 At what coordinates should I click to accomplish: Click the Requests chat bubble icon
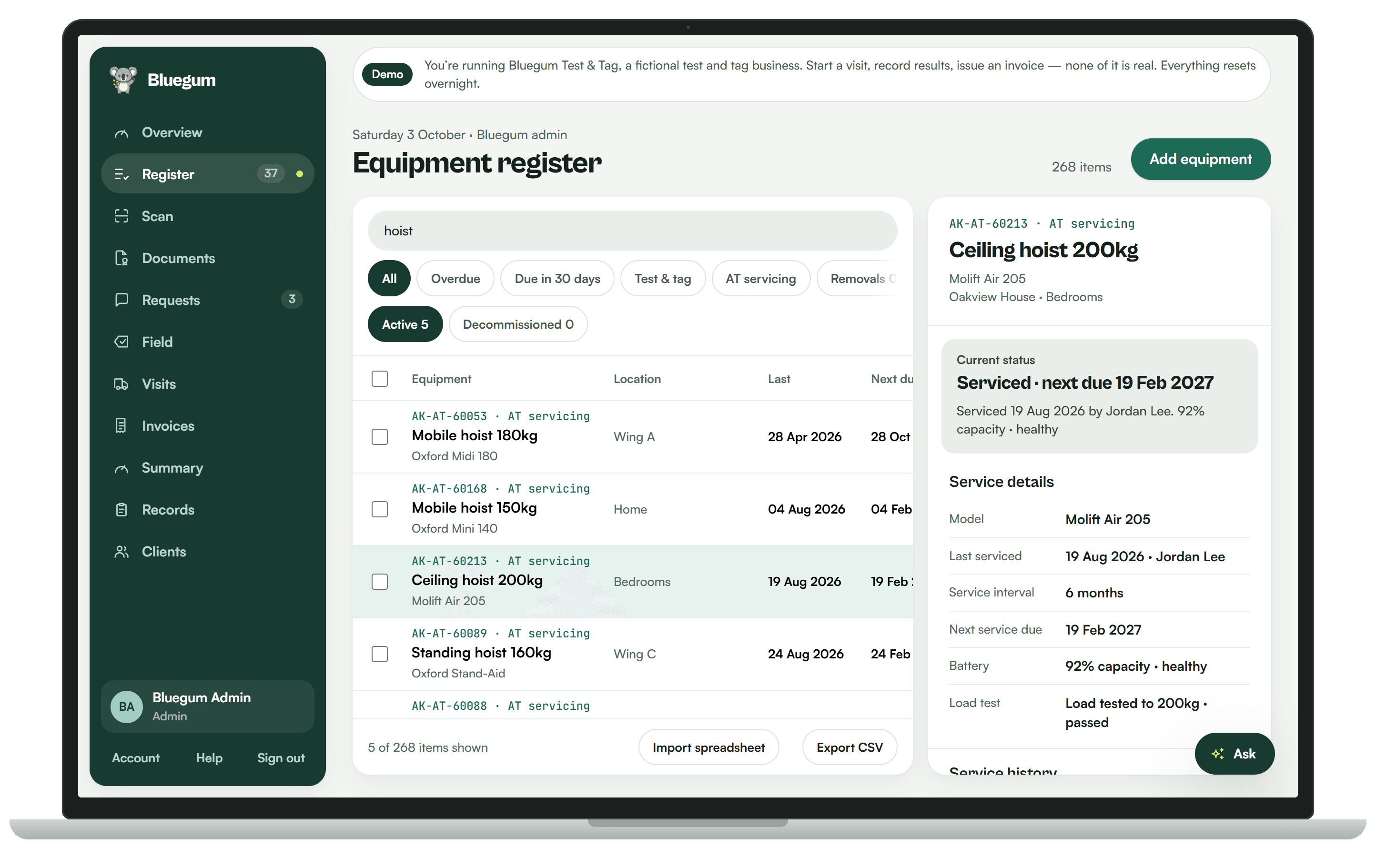click(121, 300)
